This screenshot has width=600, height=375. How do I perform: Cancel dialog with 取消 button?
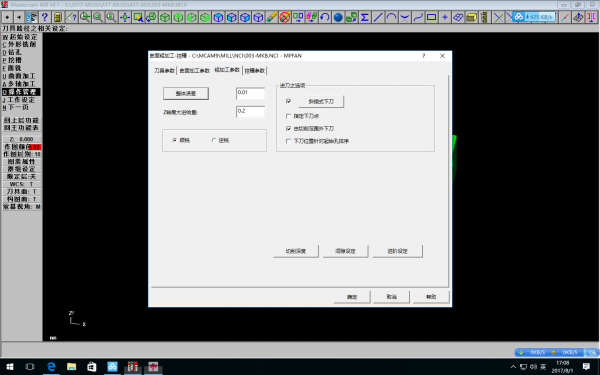click(x=391, y=297)
